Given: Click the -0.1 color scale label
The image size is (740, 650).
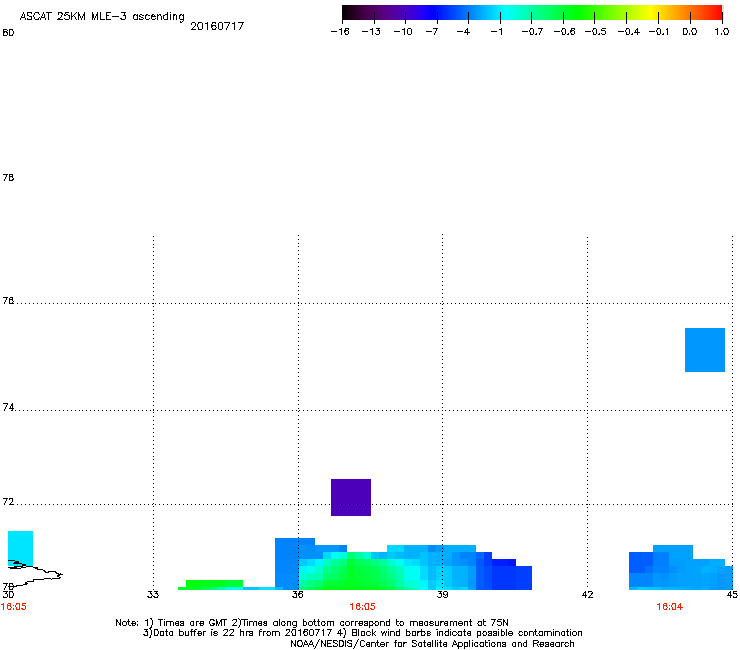Looking at the screenshot, I should 658,32.
